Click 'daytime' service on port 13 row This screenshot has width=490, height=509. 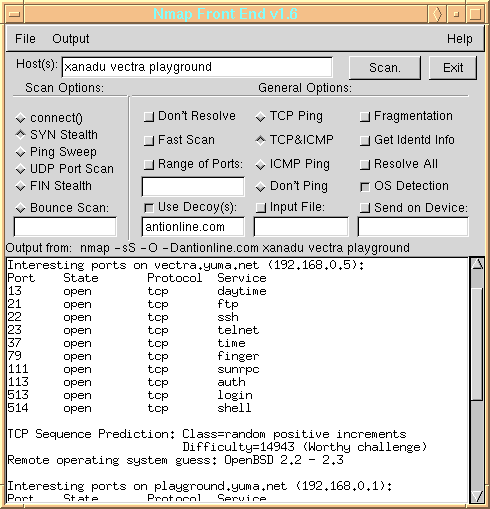[x=242, y=291]
